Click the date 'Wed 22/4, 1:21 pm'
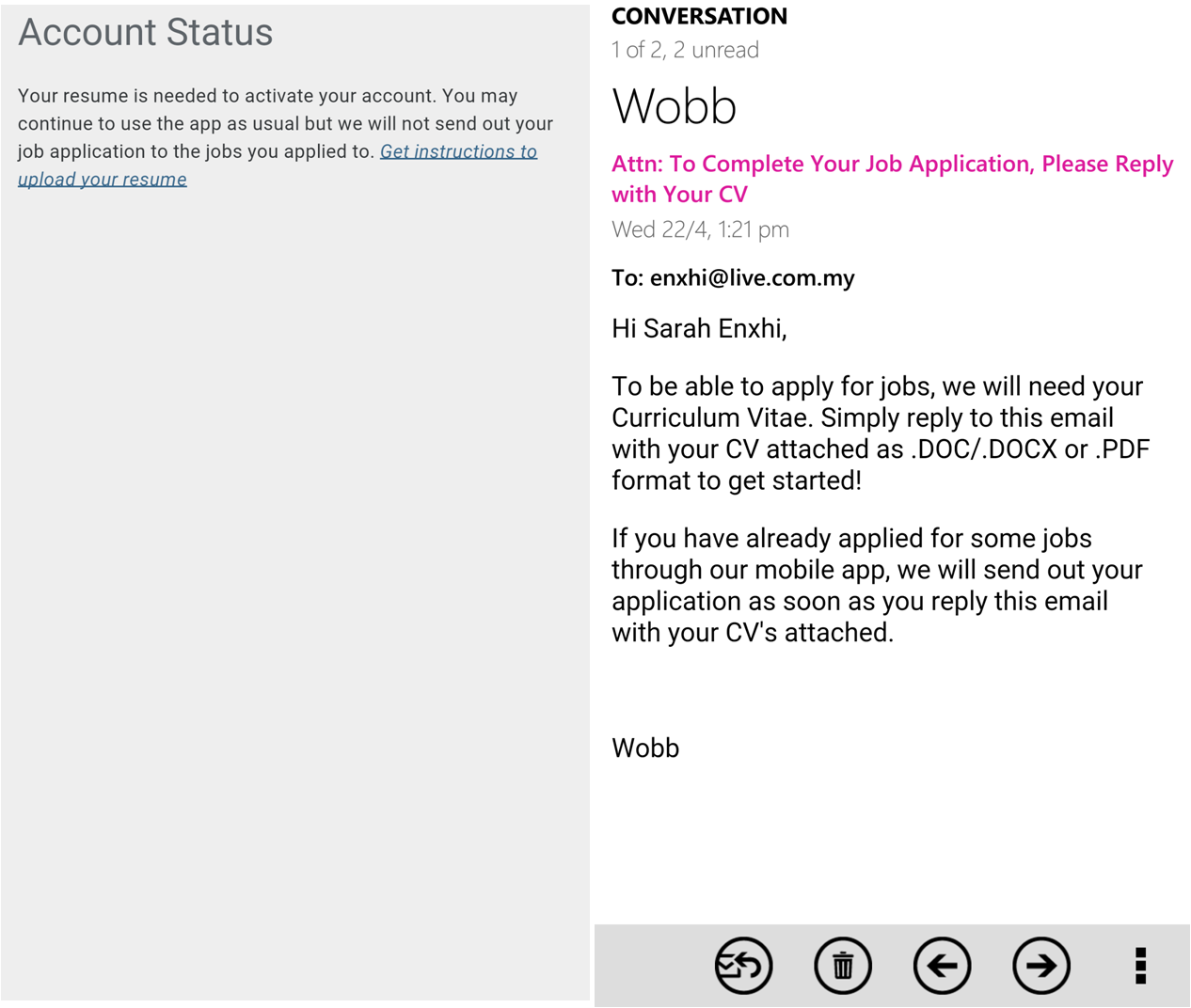The height and width of the screenshot is (1008, 1191). [x=700, y=229]
